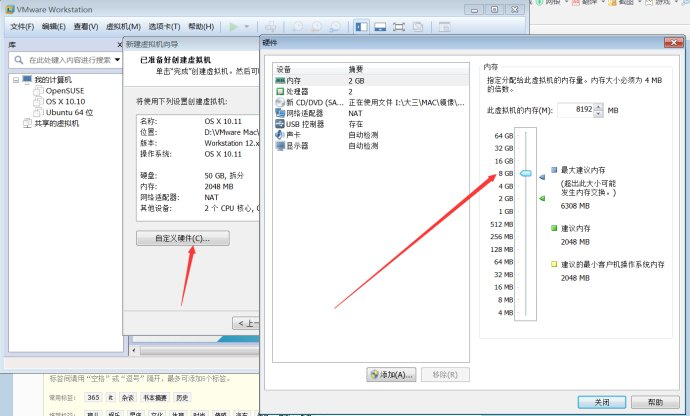The height and width of the screenshot is (416, 690).
Task: Select the 新 CD/DVD (SATA) device row
Action: (x=371, y=103)
